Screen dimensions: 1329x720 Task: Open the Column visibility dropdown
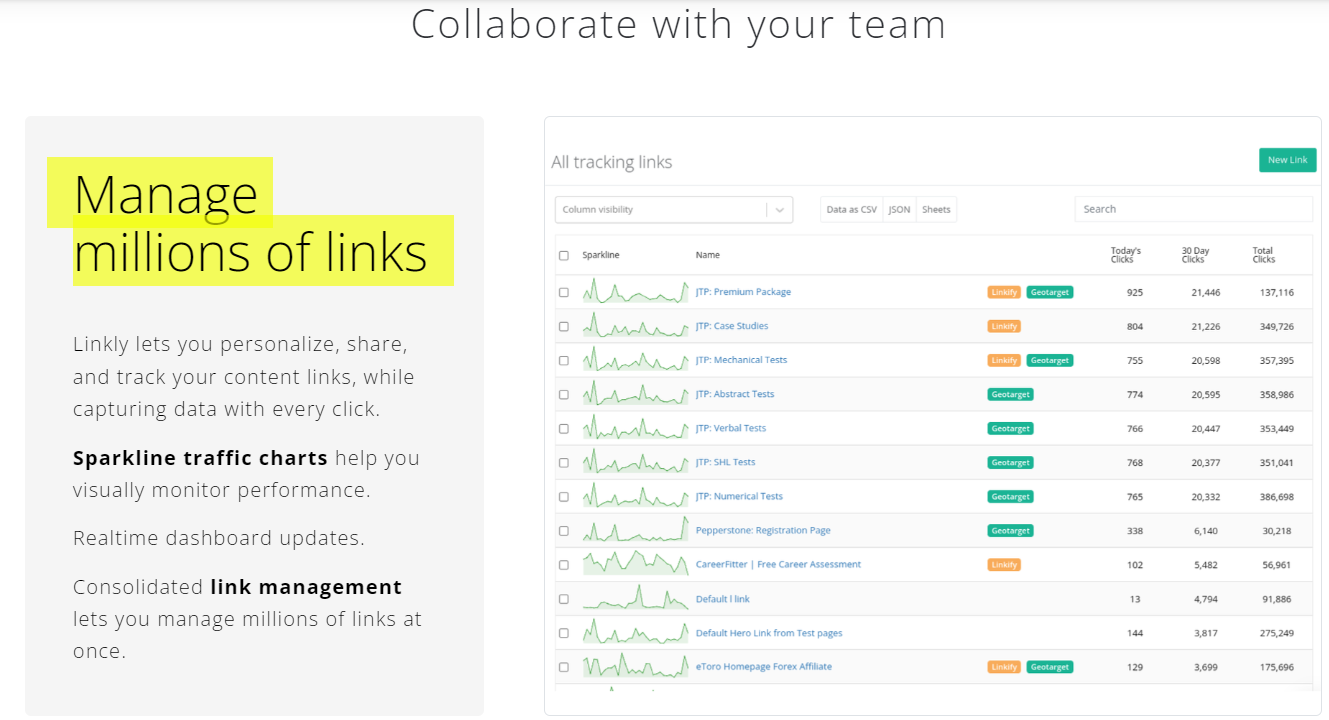pos(661,210)
